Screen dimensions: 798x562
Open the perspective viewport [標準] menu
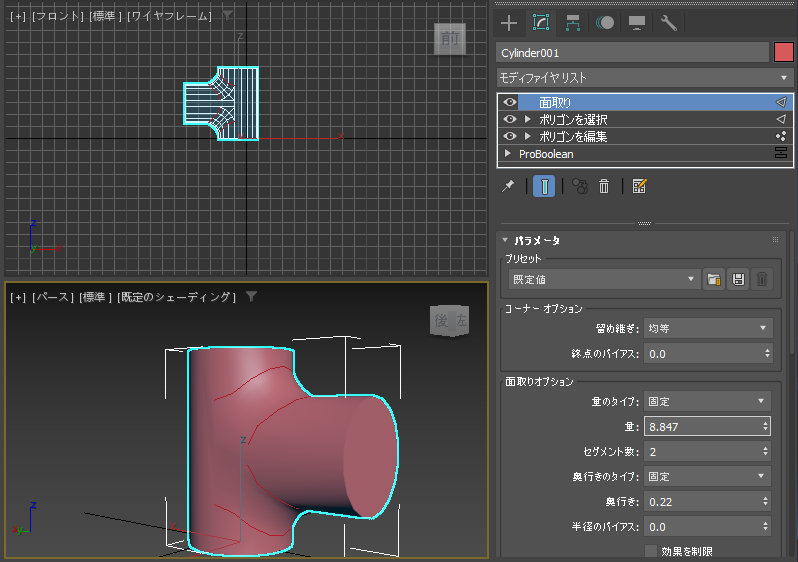point(95,297)
